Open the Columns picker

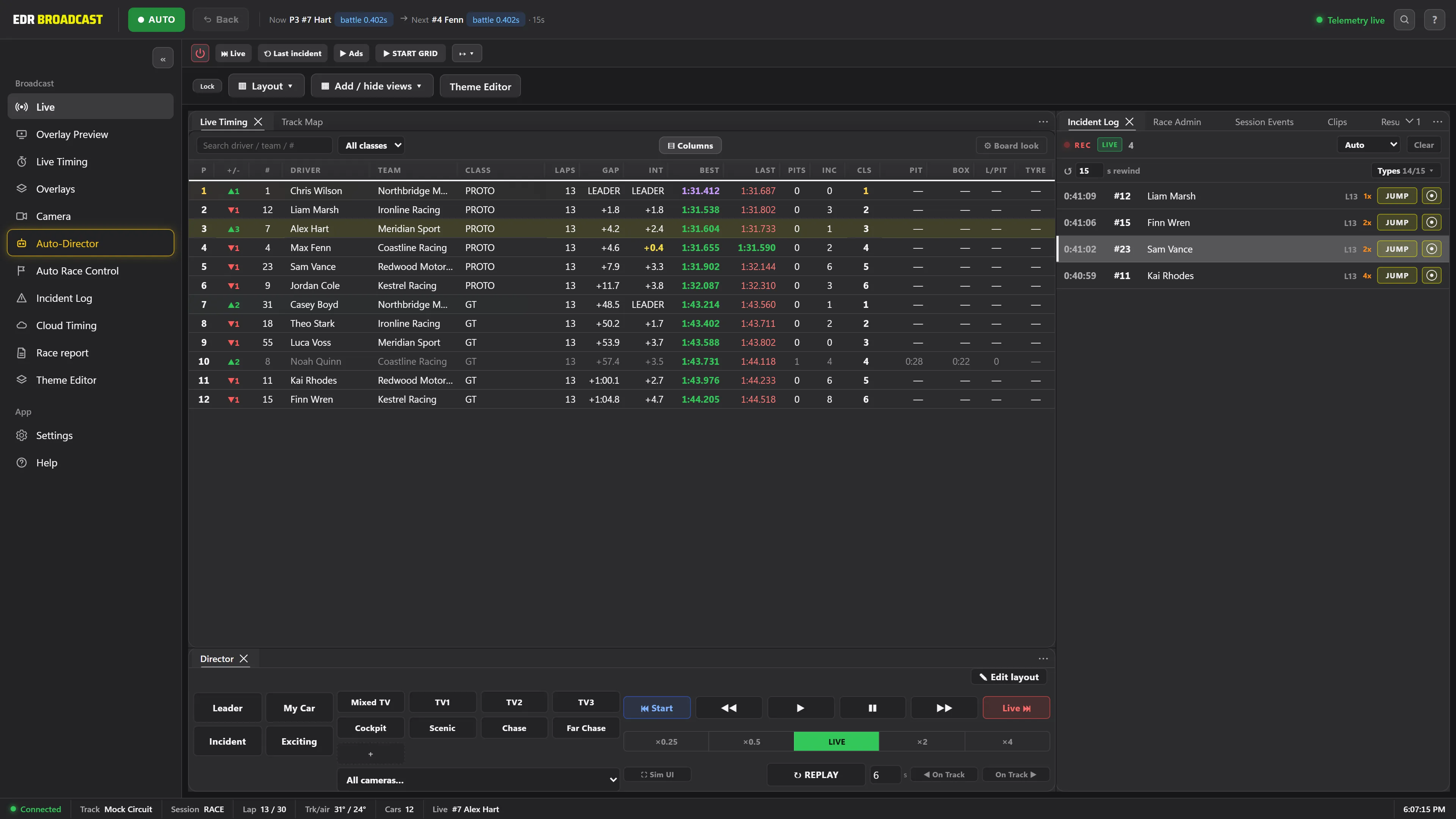[690, 146]
